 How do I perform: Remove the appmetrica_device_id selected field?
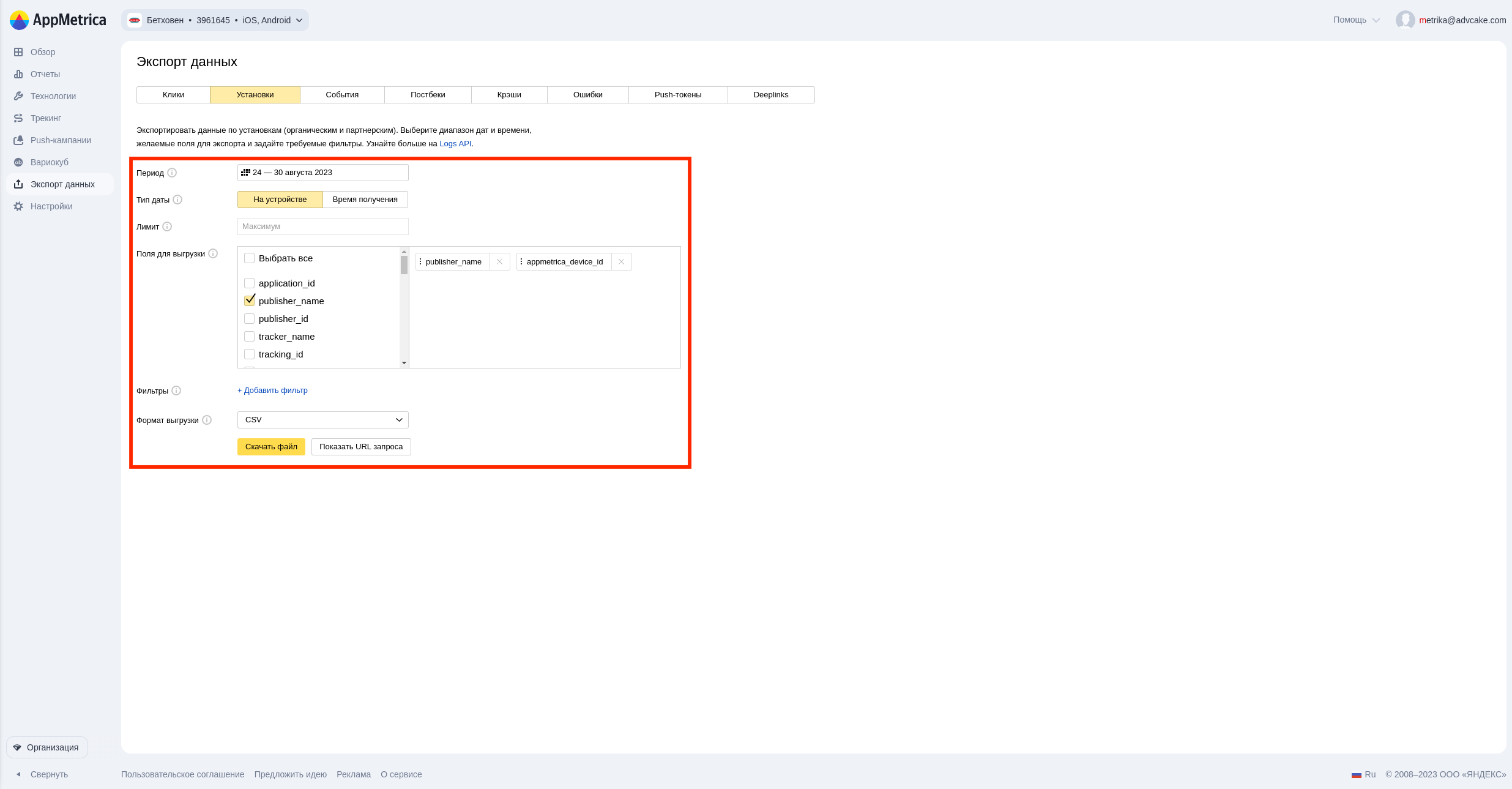[621, 262]
